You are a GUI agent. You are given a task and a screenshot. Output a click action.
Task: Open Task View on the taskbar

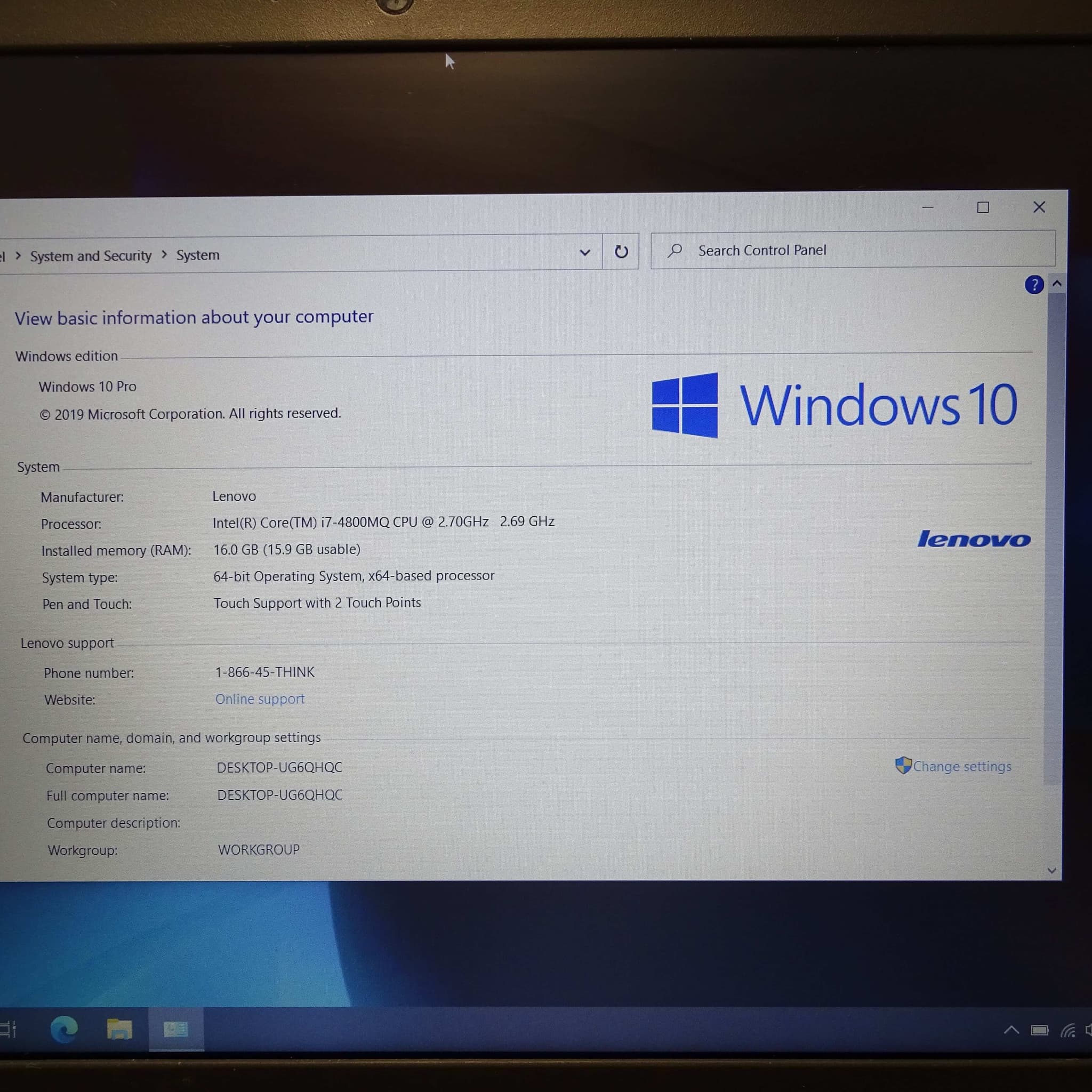tap(8, 1029)
